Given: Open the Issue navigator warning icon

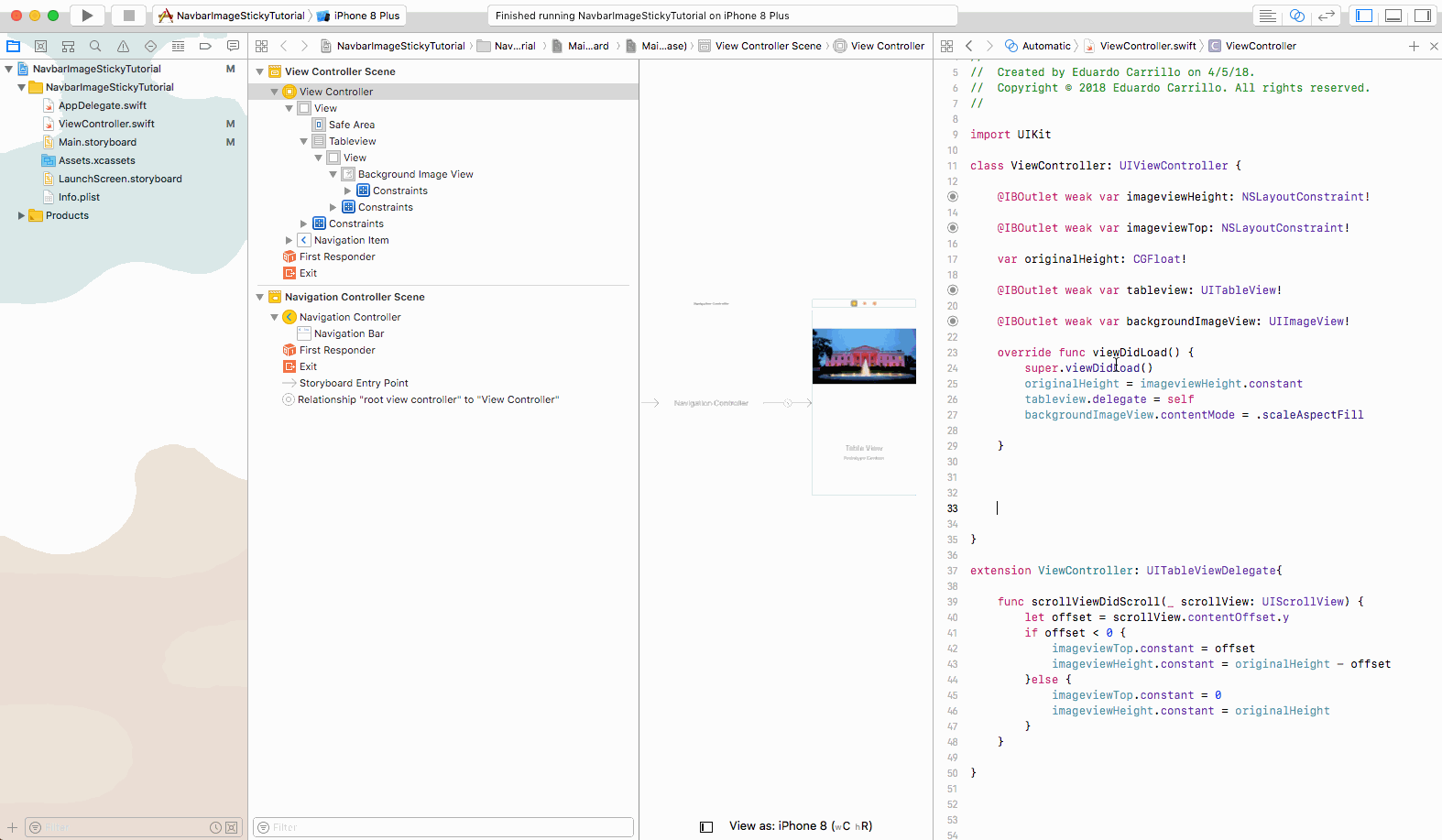Looking at the screenshot, I should (x=123, y=46).
